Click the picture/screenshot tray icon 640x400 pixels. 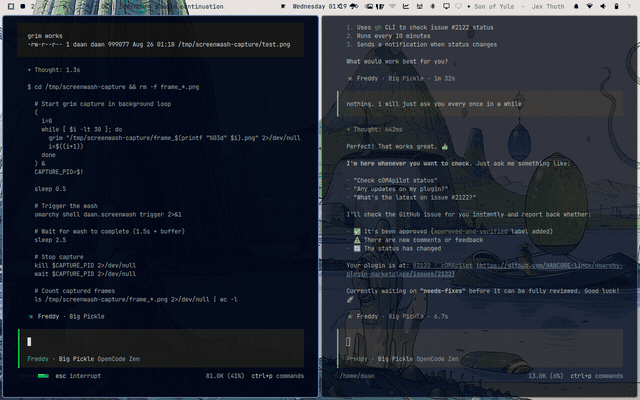pos(369,6)
